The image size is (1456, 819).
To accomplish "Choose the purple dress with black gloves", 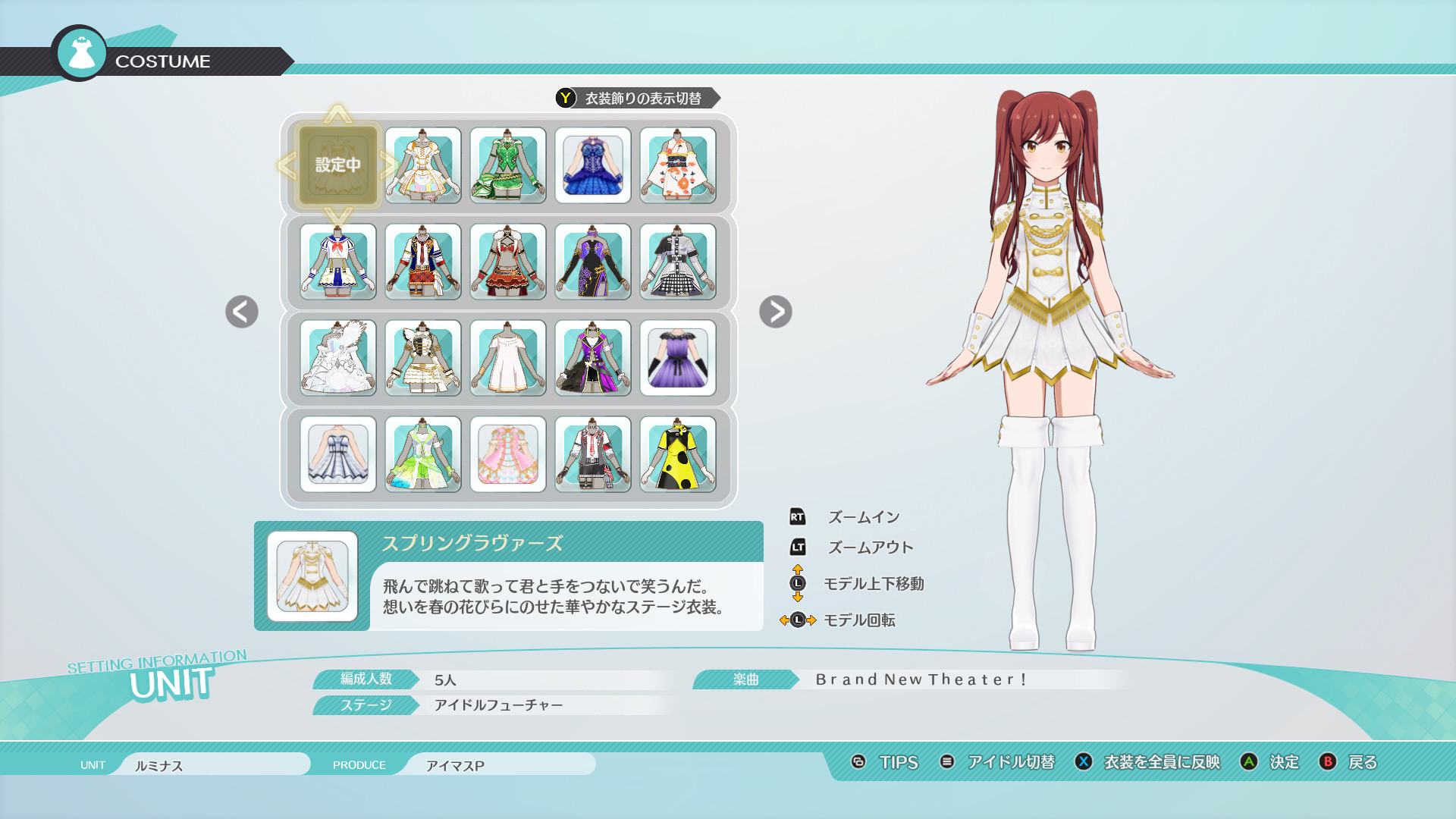I will [x=678, y=358].
